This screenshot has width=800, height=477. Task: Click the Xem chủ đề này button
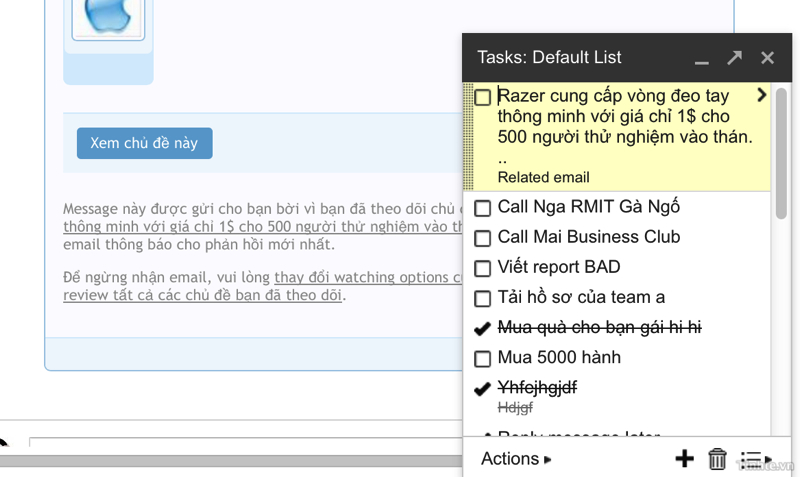(144, 143)
